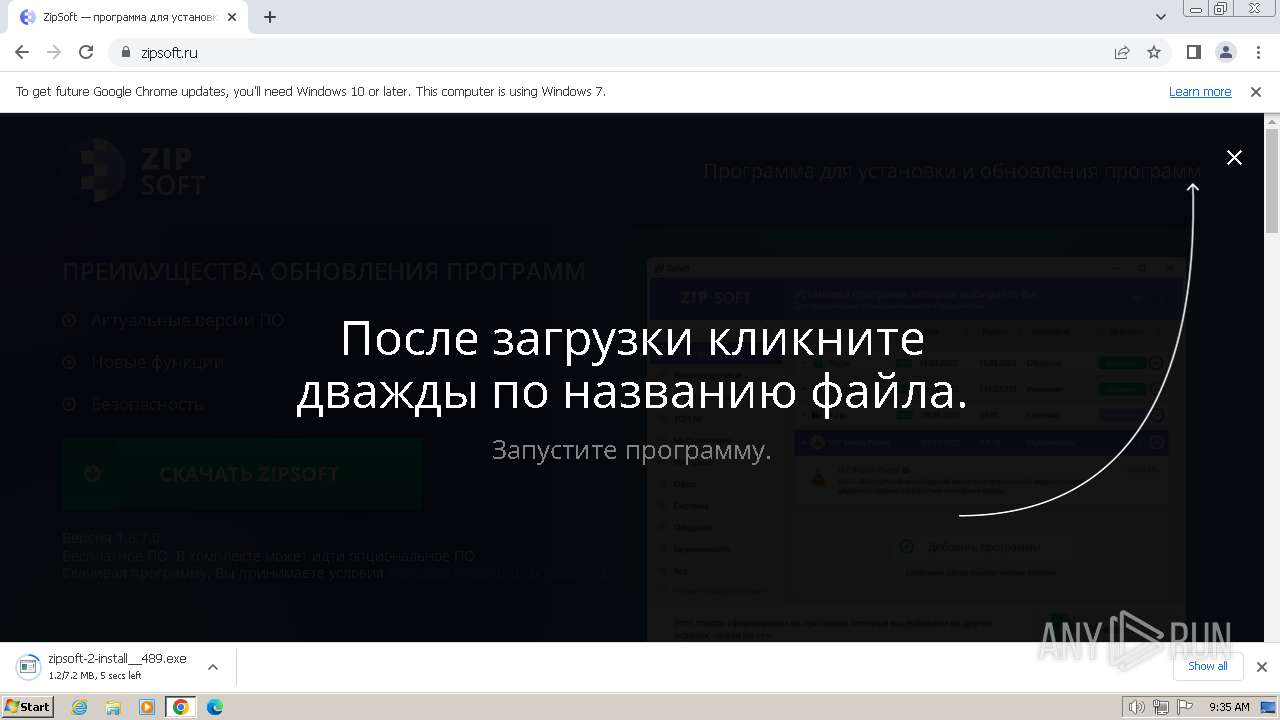Launch Microsoft Edge from the taskbar
Screen dimensions: 1280x720
click(x=215, y=707)
